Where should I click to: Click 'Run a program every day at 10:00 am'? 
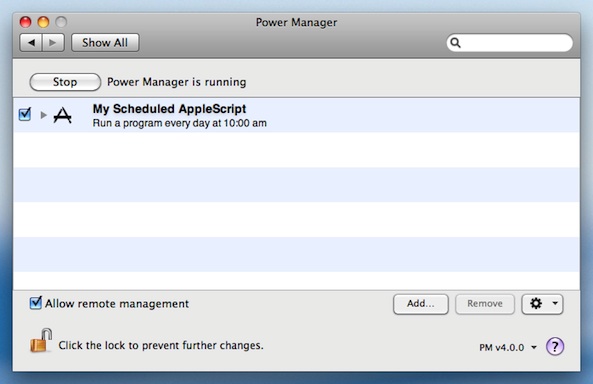pos(180,123)
